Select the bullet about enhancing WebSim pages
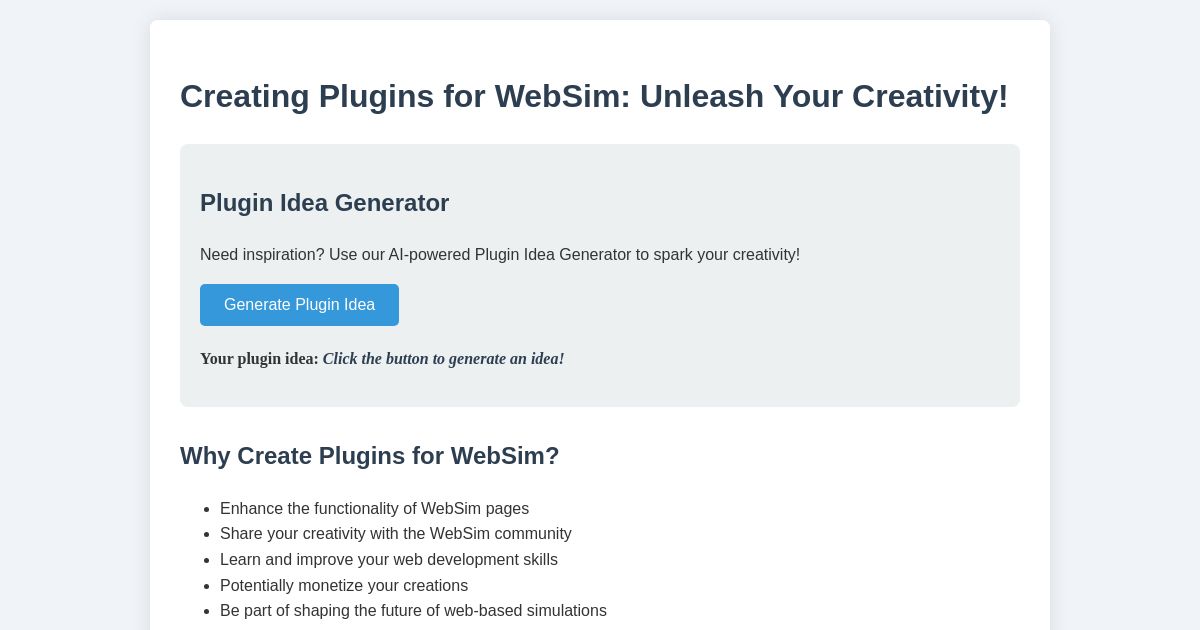The image size is (1200, 630). 374,508
